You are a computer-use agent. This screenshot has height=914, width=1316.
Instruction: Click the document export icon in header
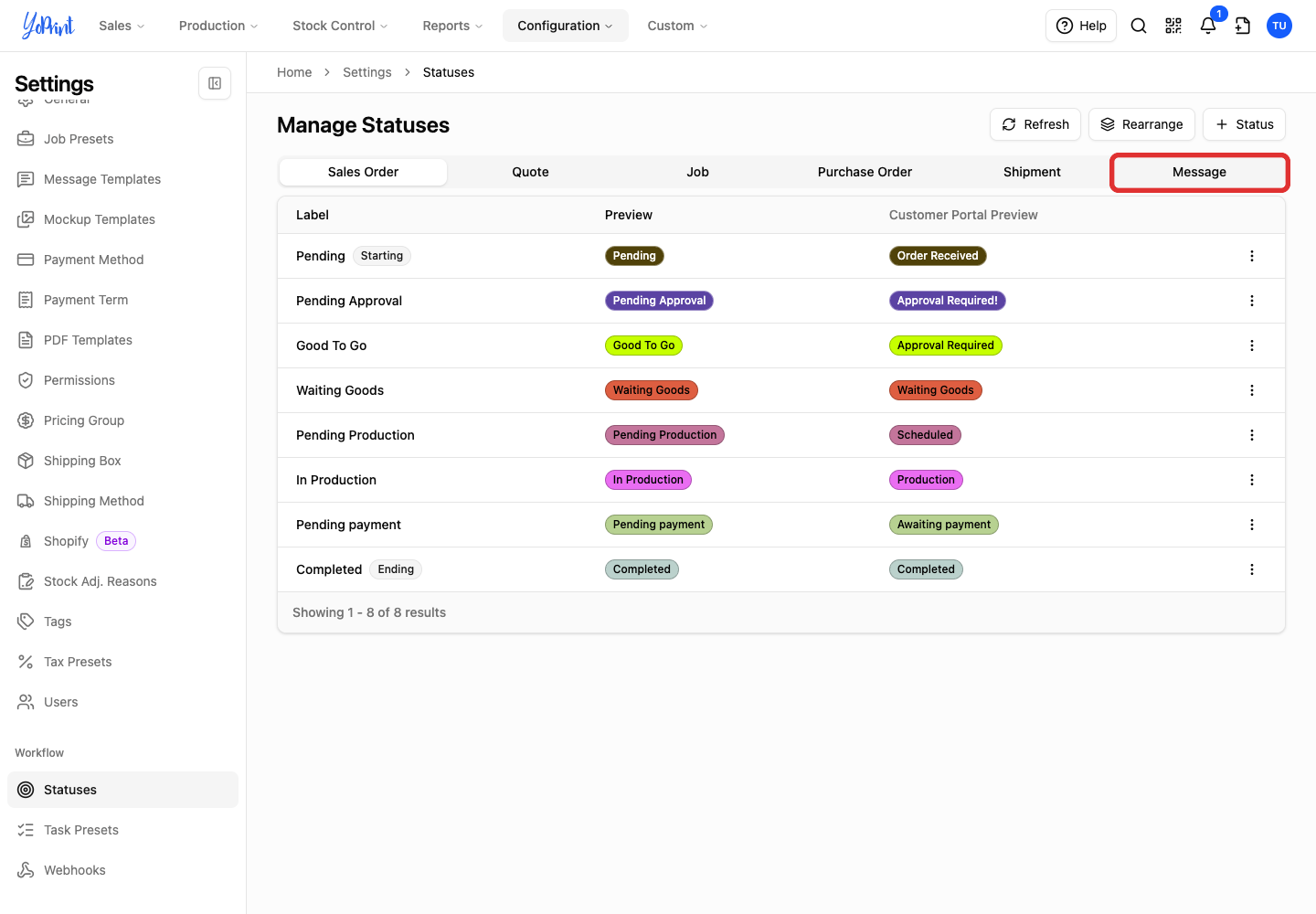[x=1243, y=26]
